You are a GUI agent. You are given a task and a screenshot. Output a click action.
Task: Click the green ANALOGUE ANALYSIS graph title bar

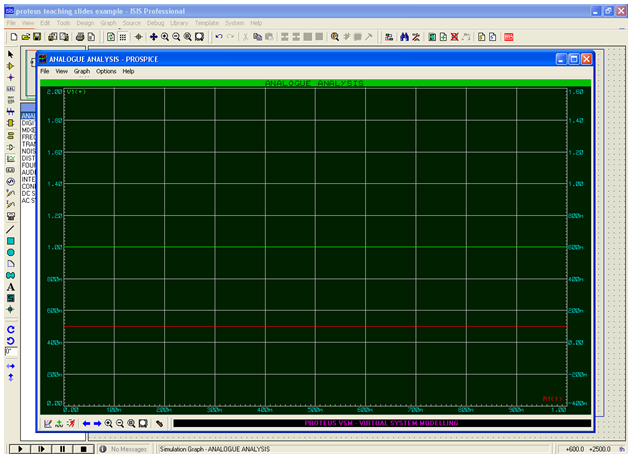pyautogui.click(x=314, y=84)
